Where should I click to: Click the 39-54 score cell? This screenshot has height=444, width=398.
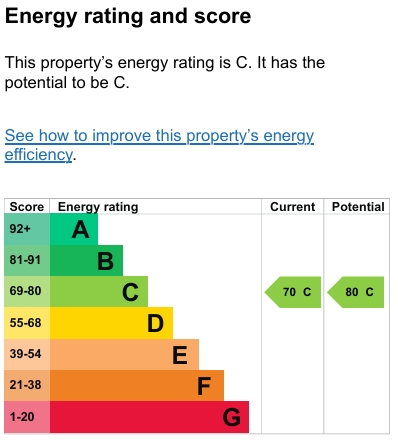point(27,354)
